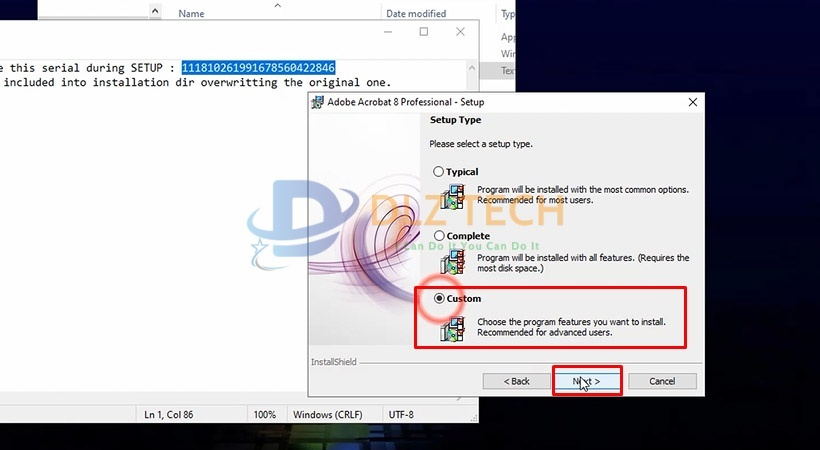Click the Complete setup type icon
This screenshot has height=450, width=820.
tap(453, 260)
